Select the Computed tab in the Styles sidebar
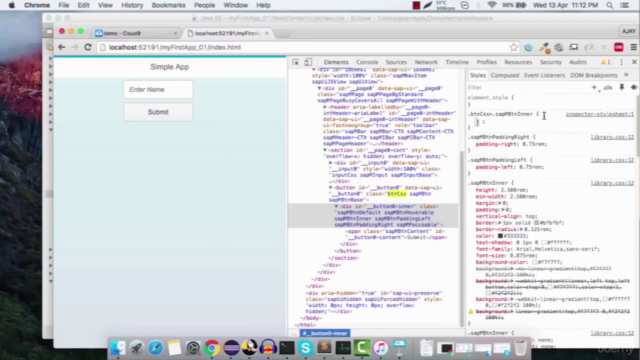Image resolution: width=640 pixels, height=360 pixels. point(505,75)
